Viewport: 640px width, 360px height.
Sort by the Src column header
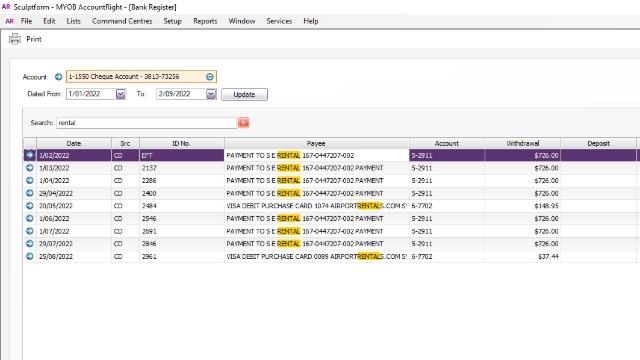(125, 143)
